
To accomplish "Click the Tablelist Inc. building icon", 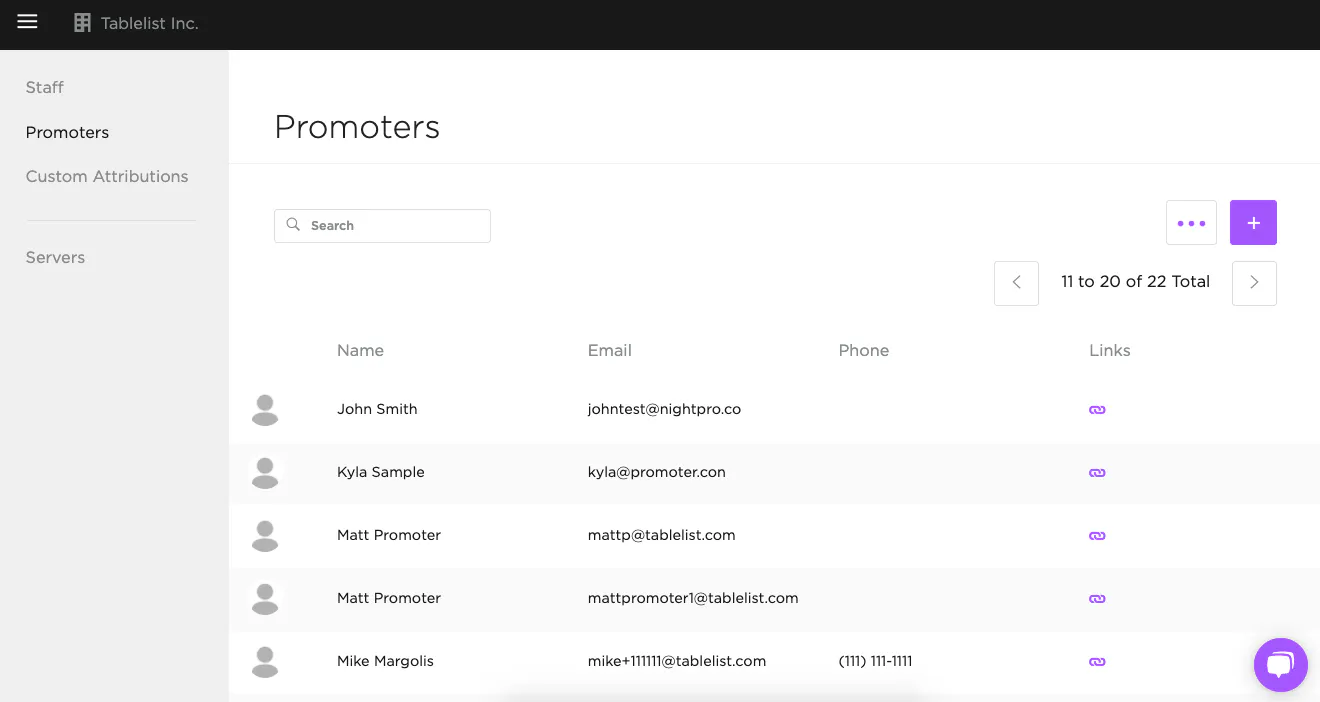I will pos(82,23).
